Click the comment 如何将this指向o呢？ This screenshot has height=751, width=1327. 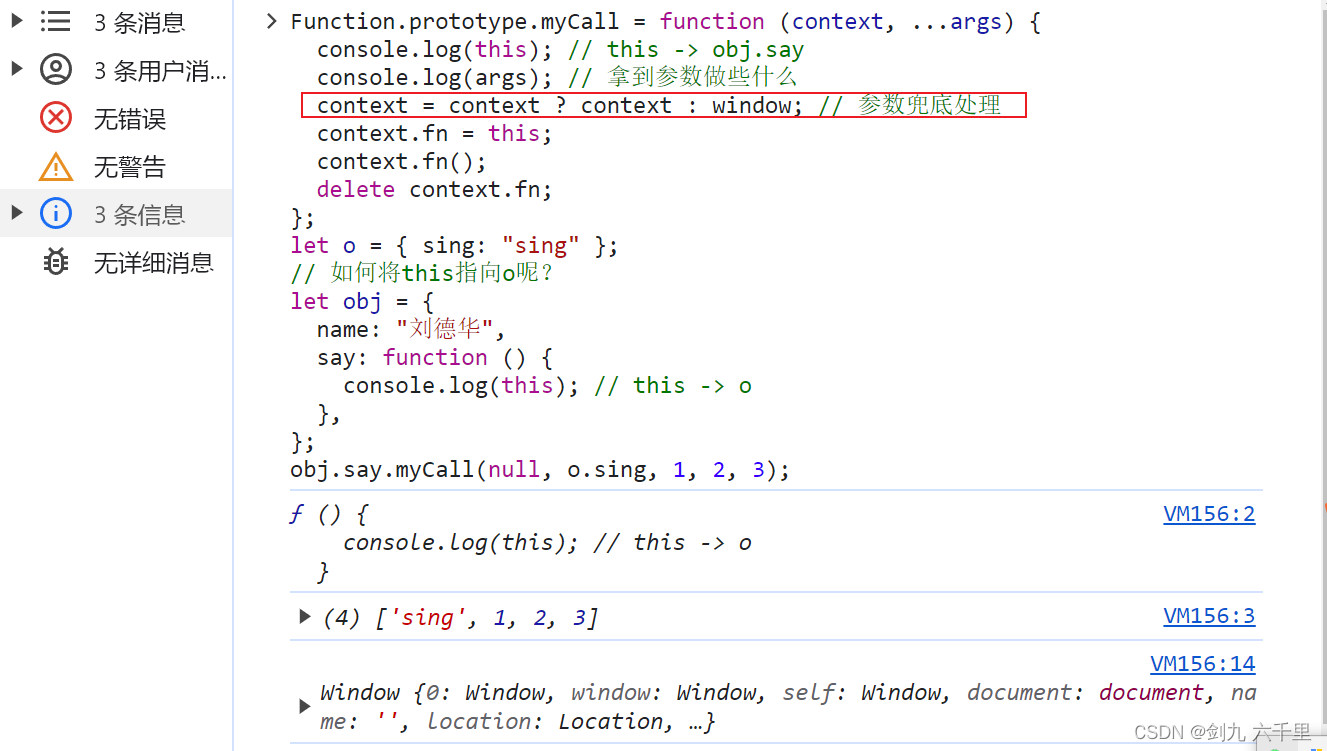click(x=422, y=273)
